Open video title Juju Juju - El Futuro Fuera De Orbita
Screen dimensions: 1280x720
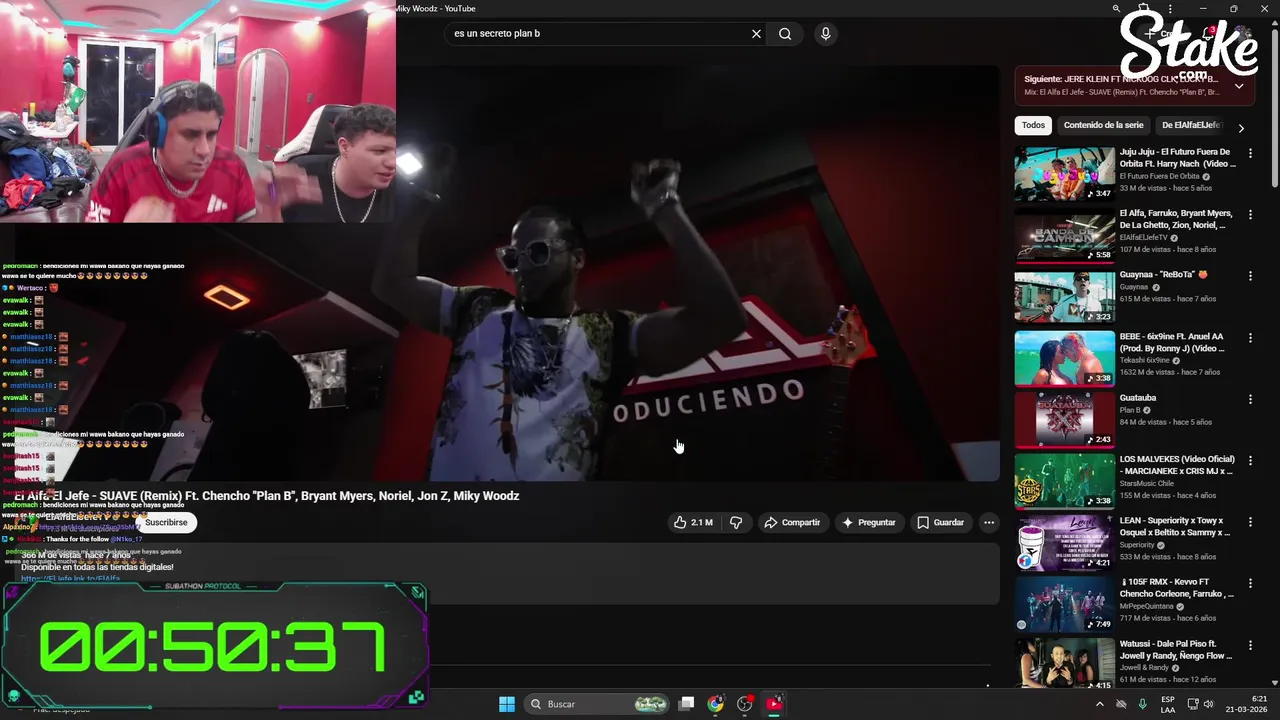[x=1177, y=158]
